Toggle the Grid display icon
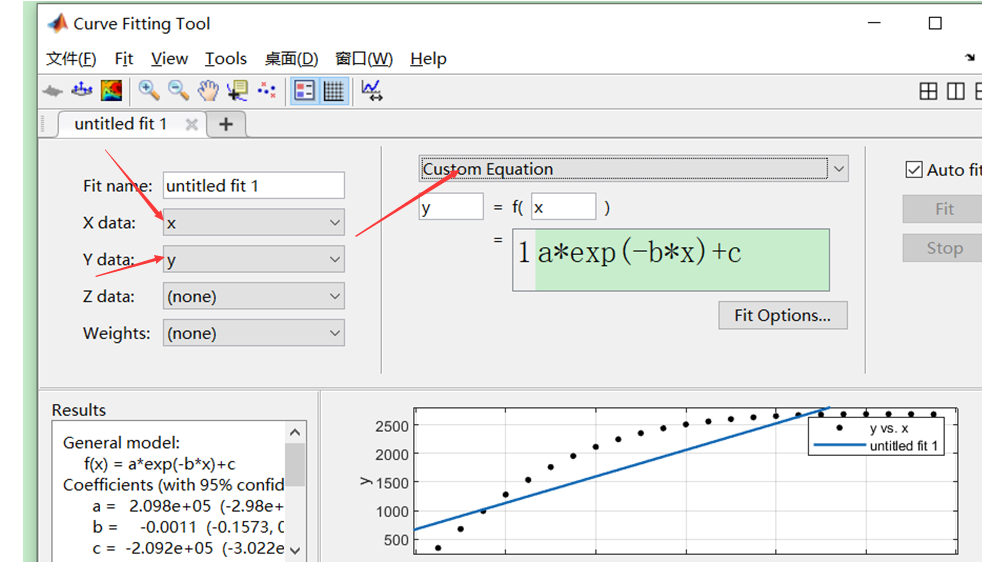 [x=333, y=91]
